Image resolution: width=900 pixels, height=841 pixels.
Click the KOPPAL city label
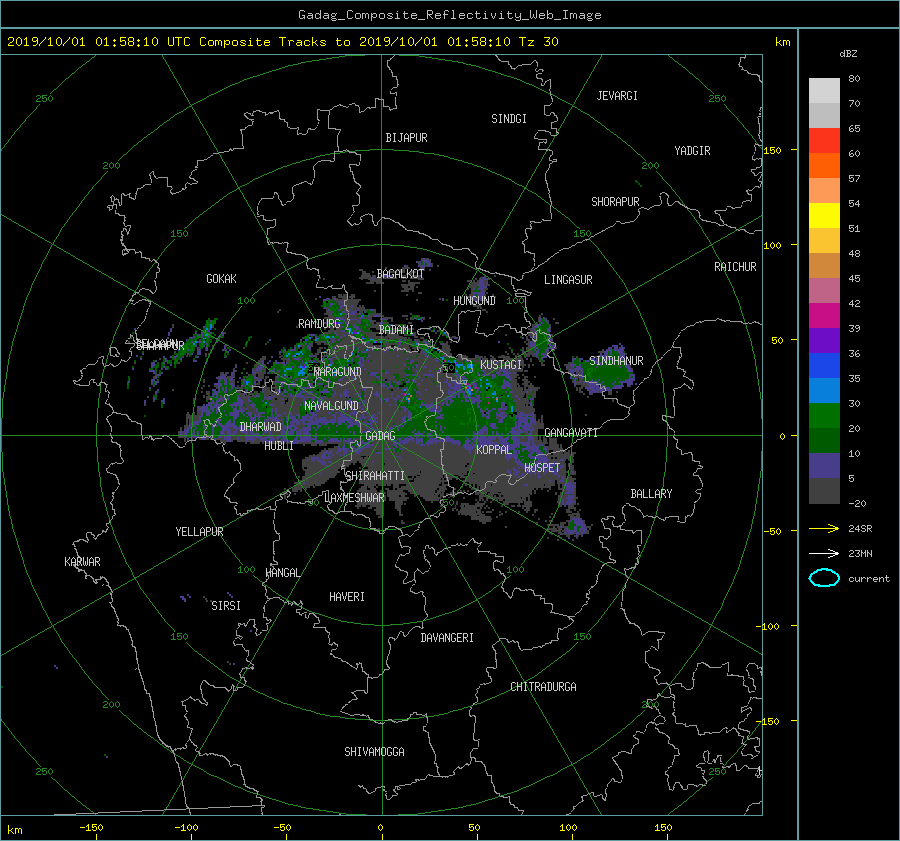click(x=494, y=450)
